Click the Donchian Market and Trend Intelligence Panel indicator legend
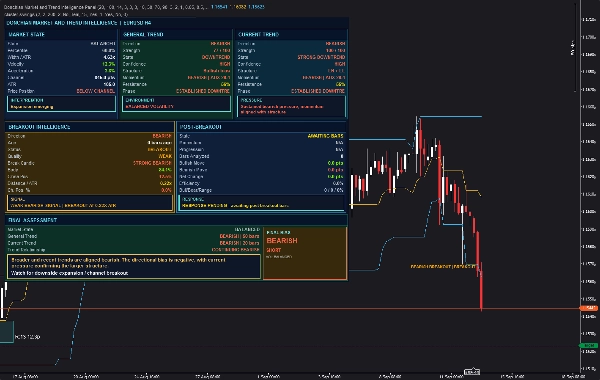The width and height of the screenshot is (600, 380). click(134, 7)
